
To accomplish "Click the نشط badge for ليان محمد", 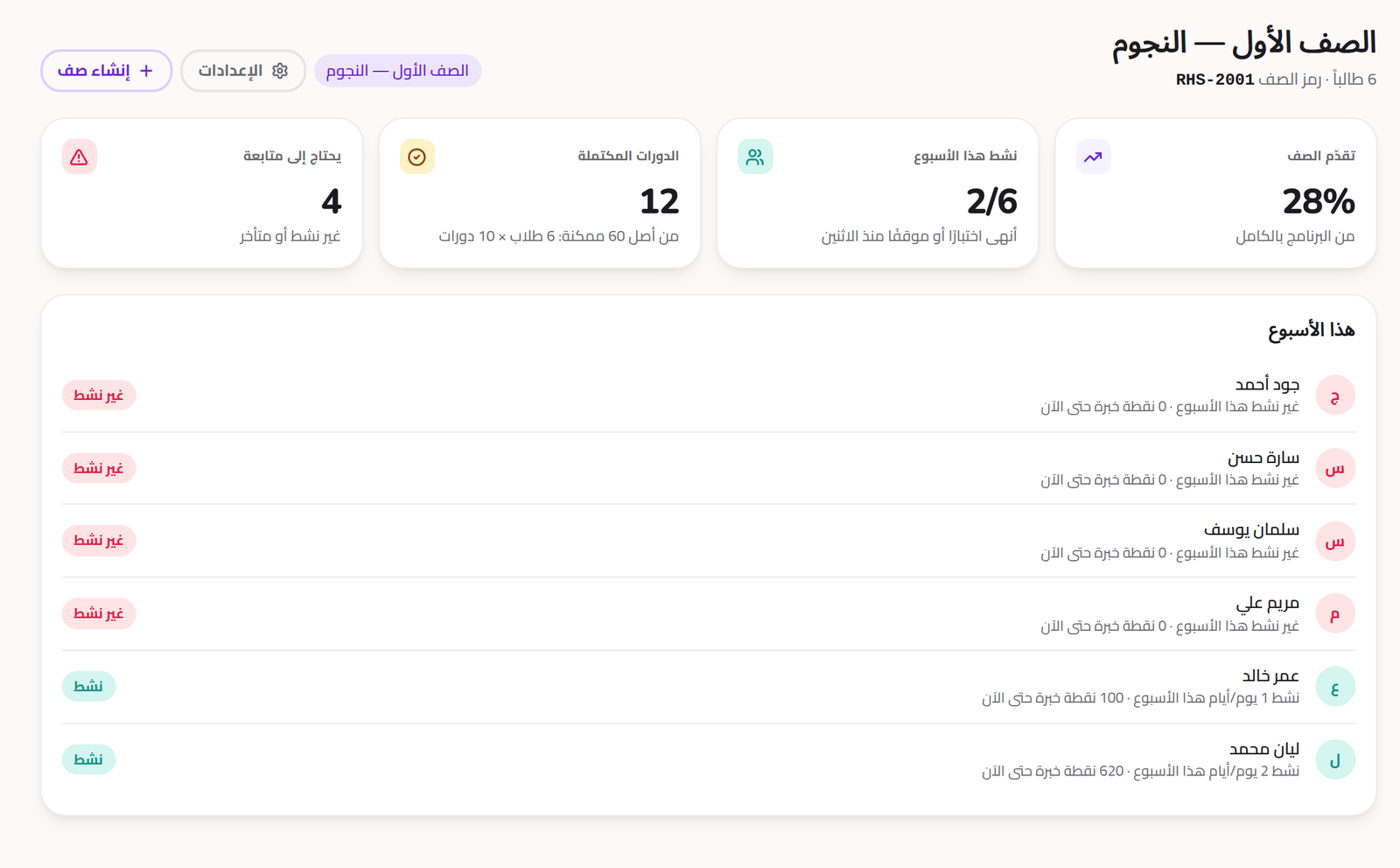I will coord(88,759).
